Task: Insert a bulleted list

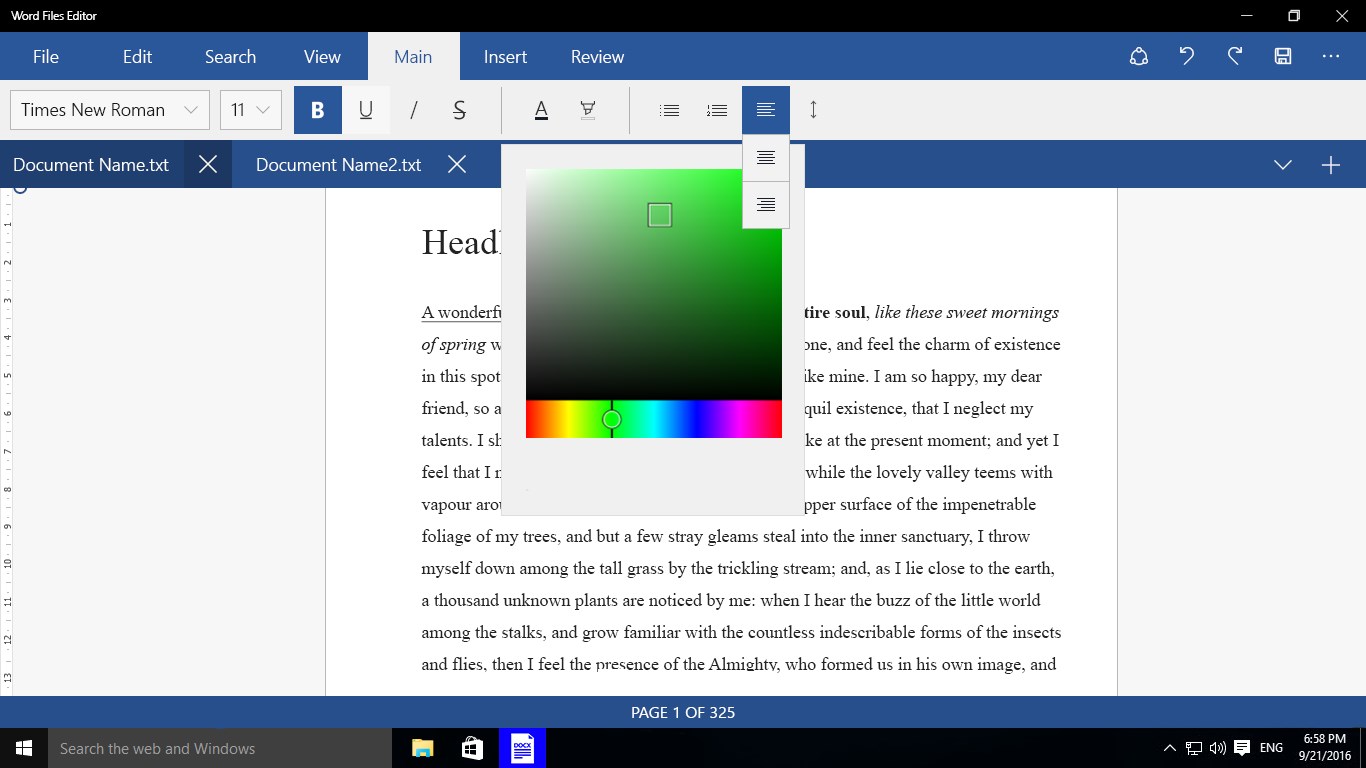Action: click(x=669, y=110)
